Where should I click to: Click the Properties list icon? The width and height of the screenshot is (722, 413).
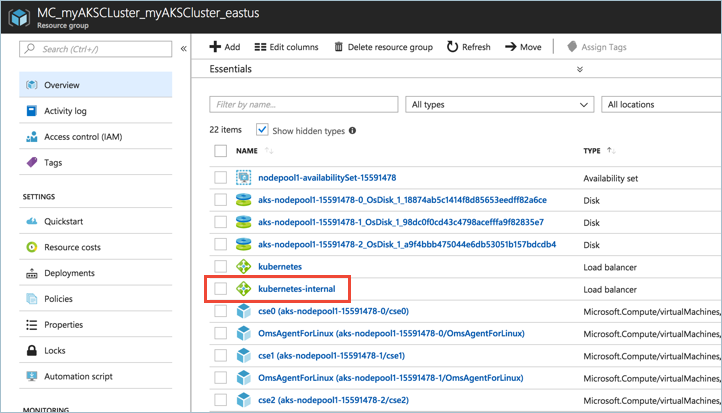point(32,325)
